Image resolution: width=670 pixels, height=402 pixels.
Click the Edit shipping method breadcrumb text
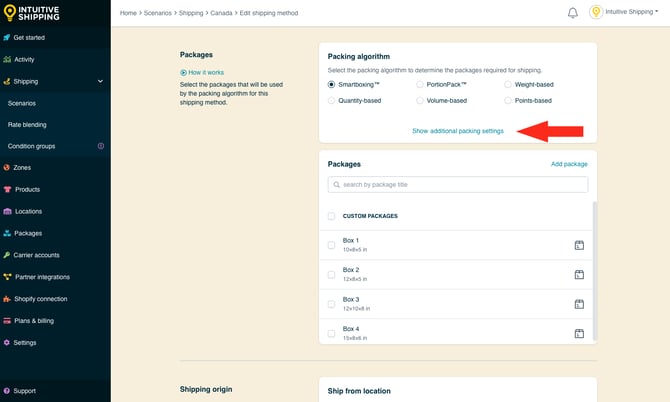click(269, 13)
